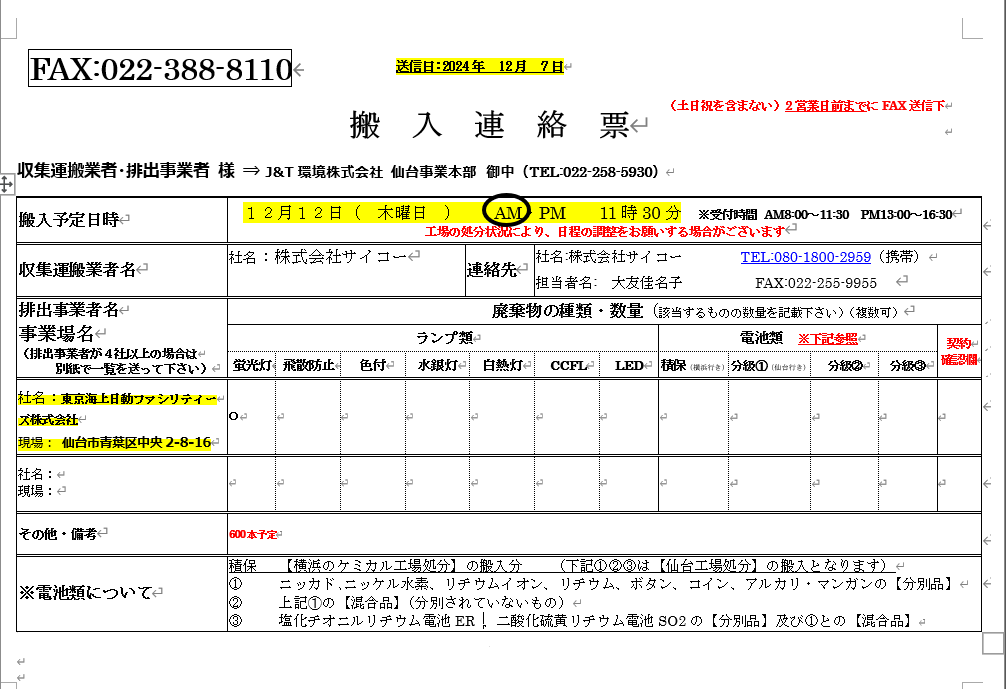Click the highlighted 送信日 date line
The height and width of the screenshot is (689, 1006).
[x=479, y=67]
